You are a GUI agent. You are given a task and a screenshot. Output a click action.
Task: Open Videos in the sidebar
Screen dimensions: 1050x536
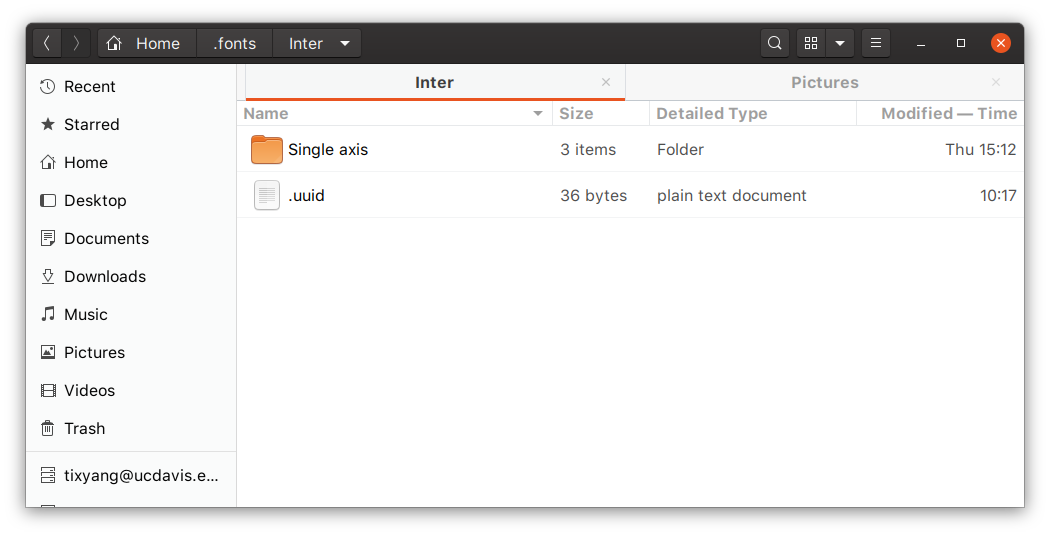click(x=131, y=391)
